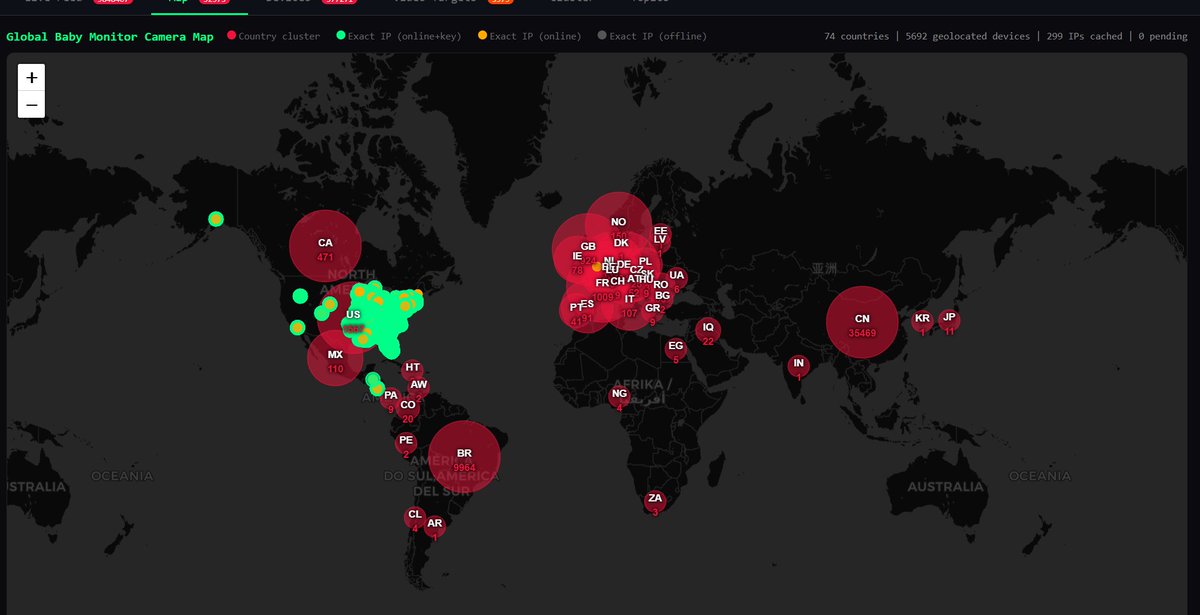Screen dimensions: 1200x615
Task: Click the red Country cluster legend dot
Action: coord(232,36)
